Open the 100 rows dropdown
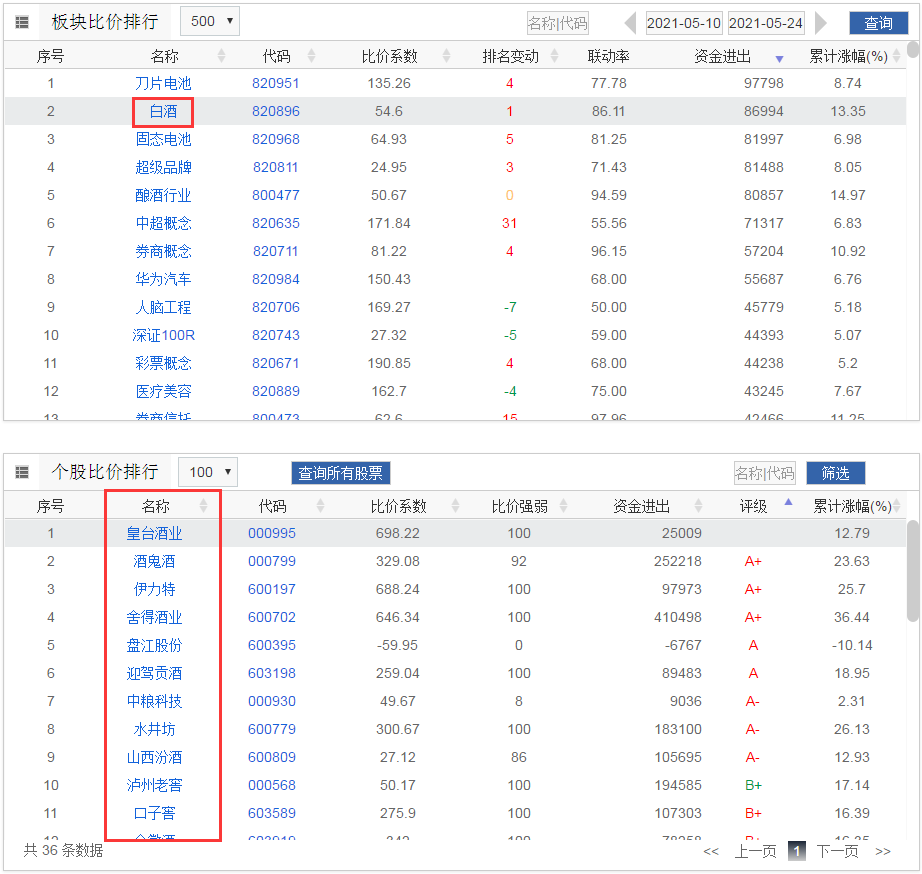 point(210,471)
